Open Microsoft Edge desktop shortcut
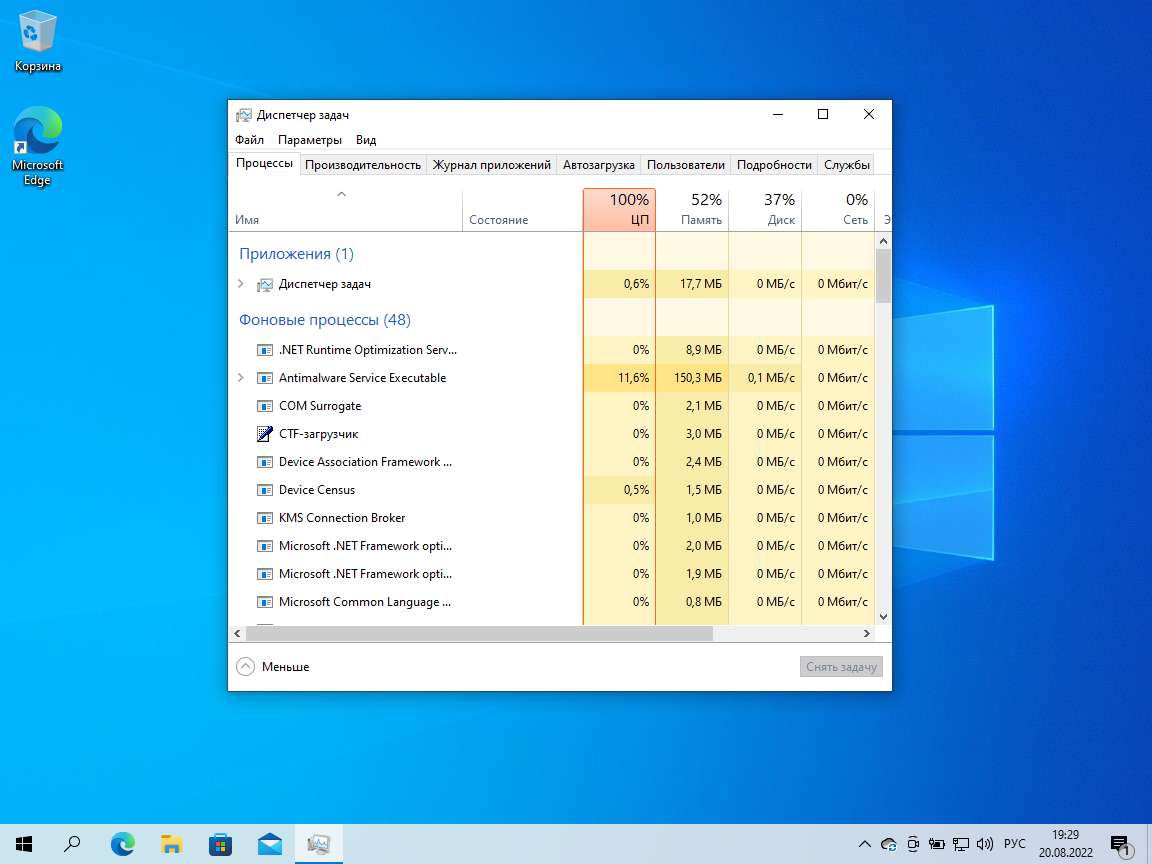Viewport: 1152px width, 864px height. click(x=37, y=145)
